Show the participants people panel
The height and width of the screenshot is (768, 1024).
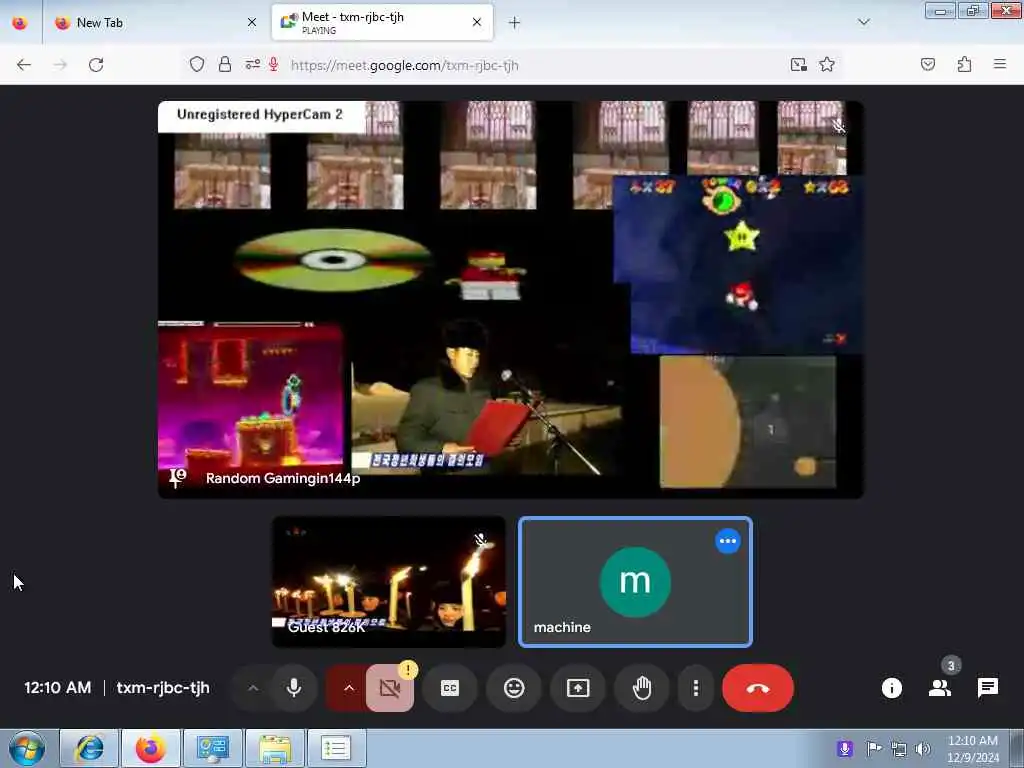coord(940,688)
